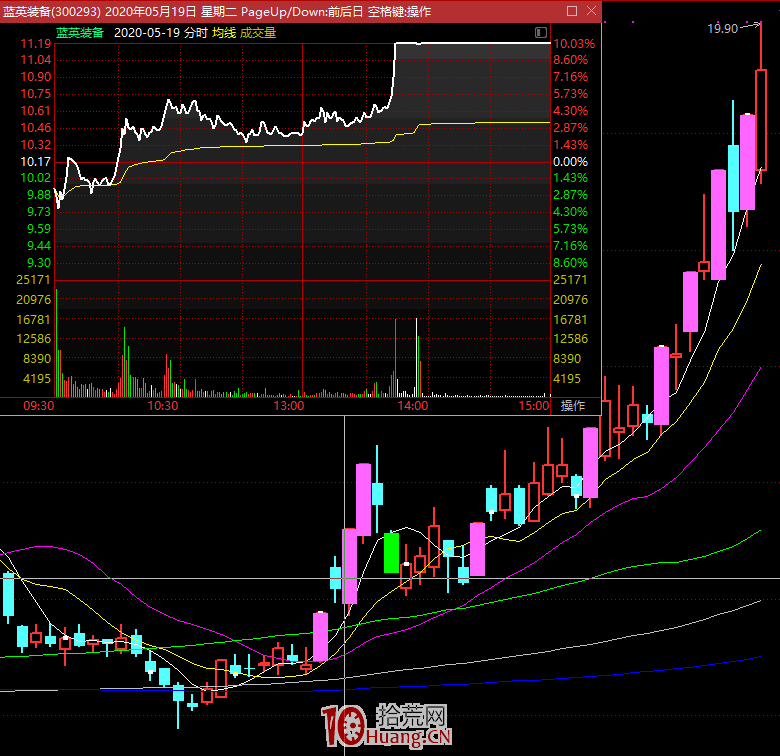Click the solid green candlestick on K-line chart
This screenshot has height=756, width=780.
pyautogui.click(x=392, y=552)
